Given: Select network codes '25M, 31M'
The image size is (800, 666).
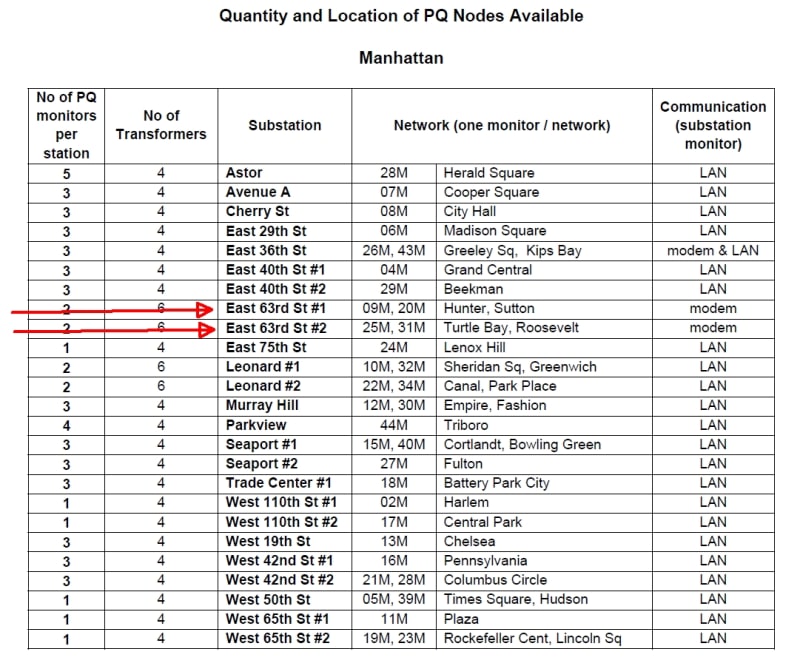Looking at the screenshot, I should coord(394,328).
